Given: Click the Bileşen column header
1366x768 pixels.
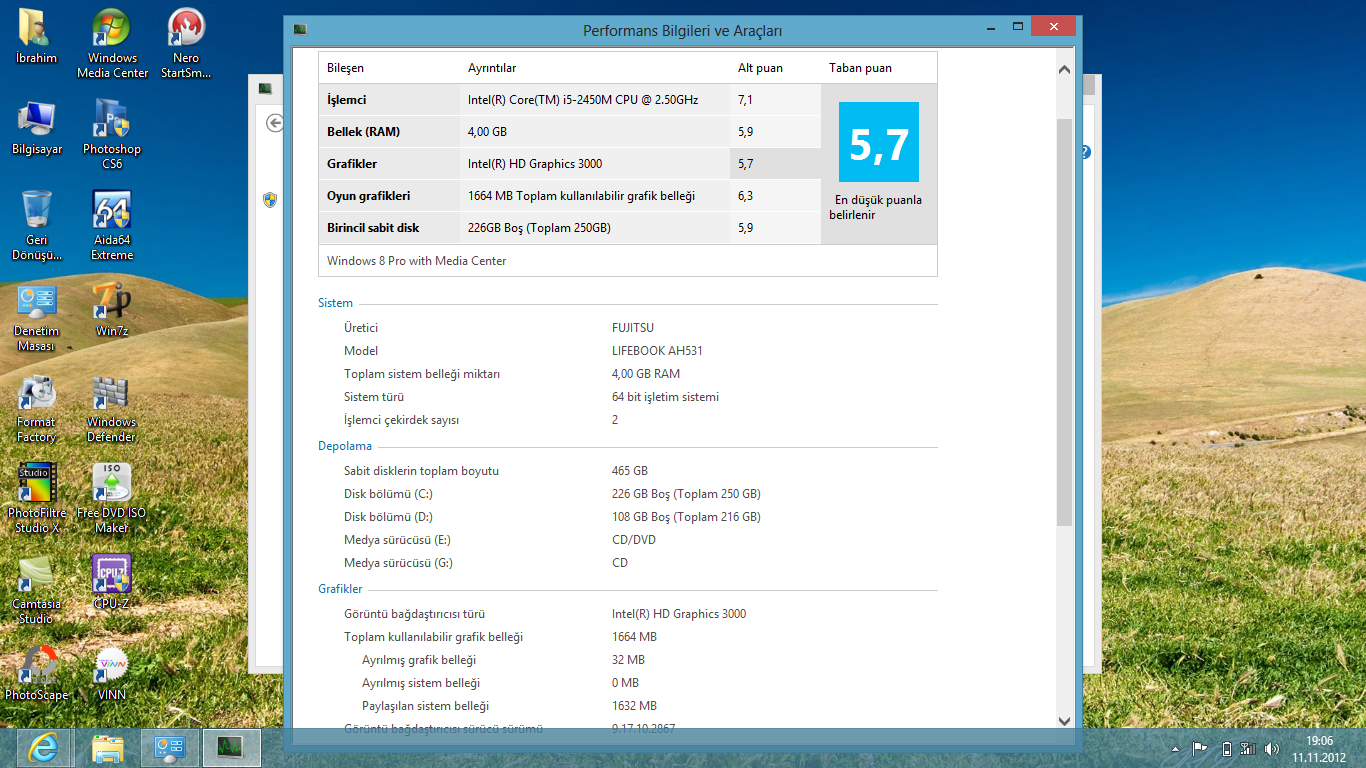Looking at the screenshot, I should 345,68.
